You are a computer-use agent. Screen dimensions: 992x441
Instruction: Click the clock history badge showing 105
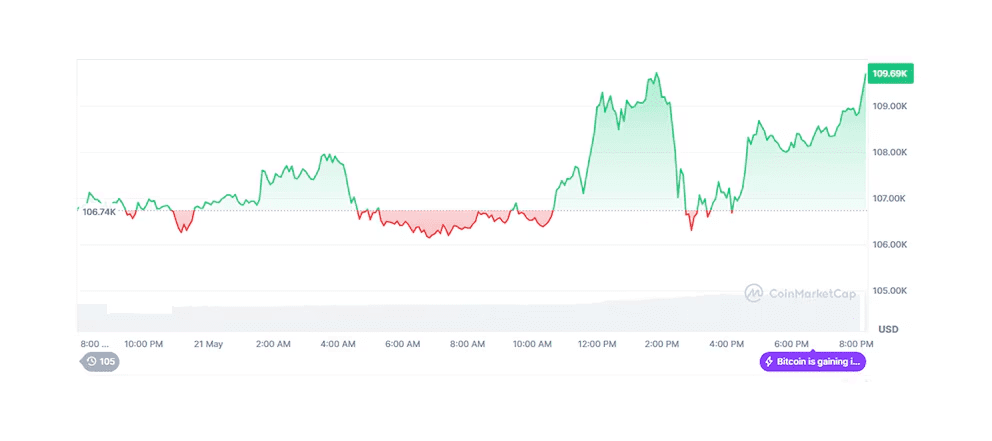(x=101, y=361)
